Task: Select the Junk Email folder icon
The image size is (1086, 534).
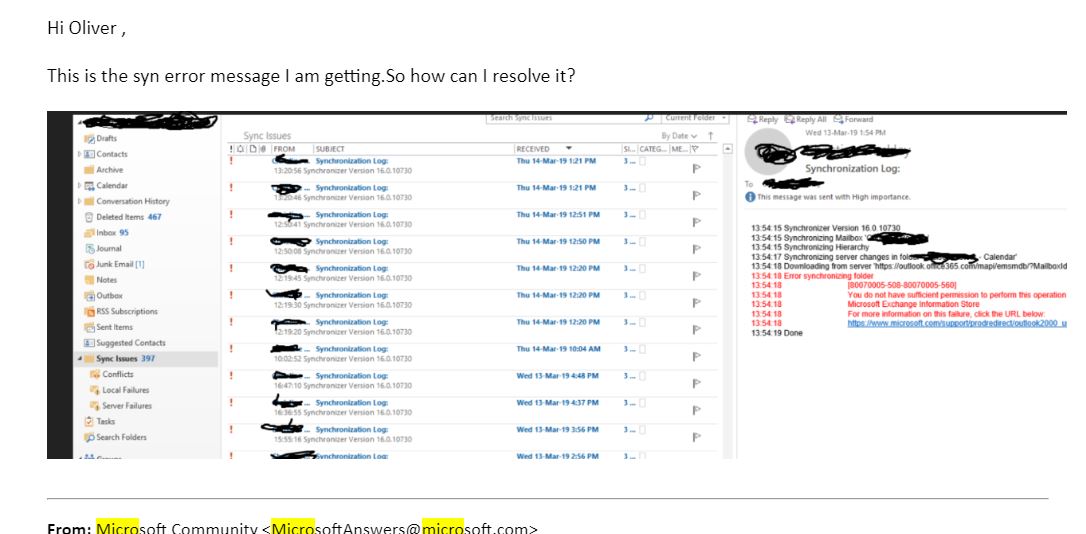Action: (89, 264)
